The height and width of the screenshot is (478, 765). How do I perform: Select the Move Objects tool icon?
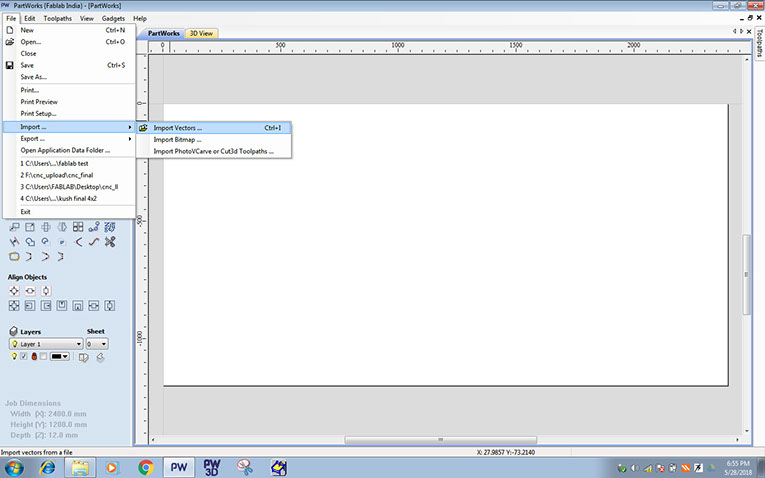pyautogui.click(x=14, y=227)
